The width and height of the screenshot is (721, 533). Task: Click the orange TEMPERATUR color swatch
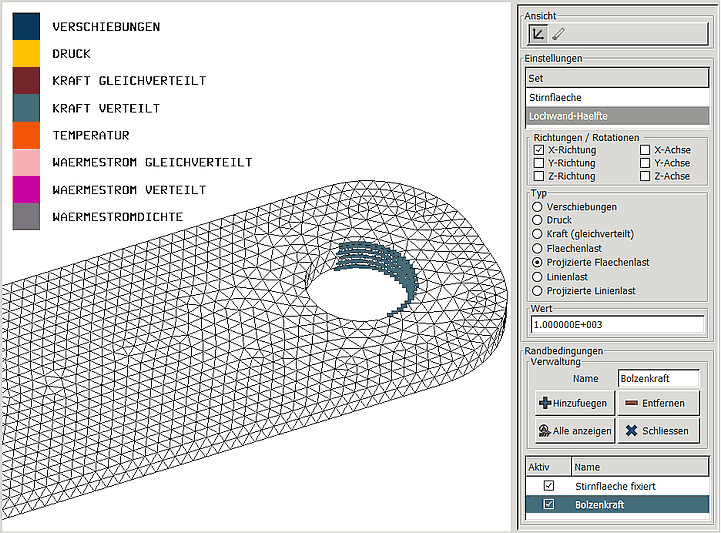(26, 135)
